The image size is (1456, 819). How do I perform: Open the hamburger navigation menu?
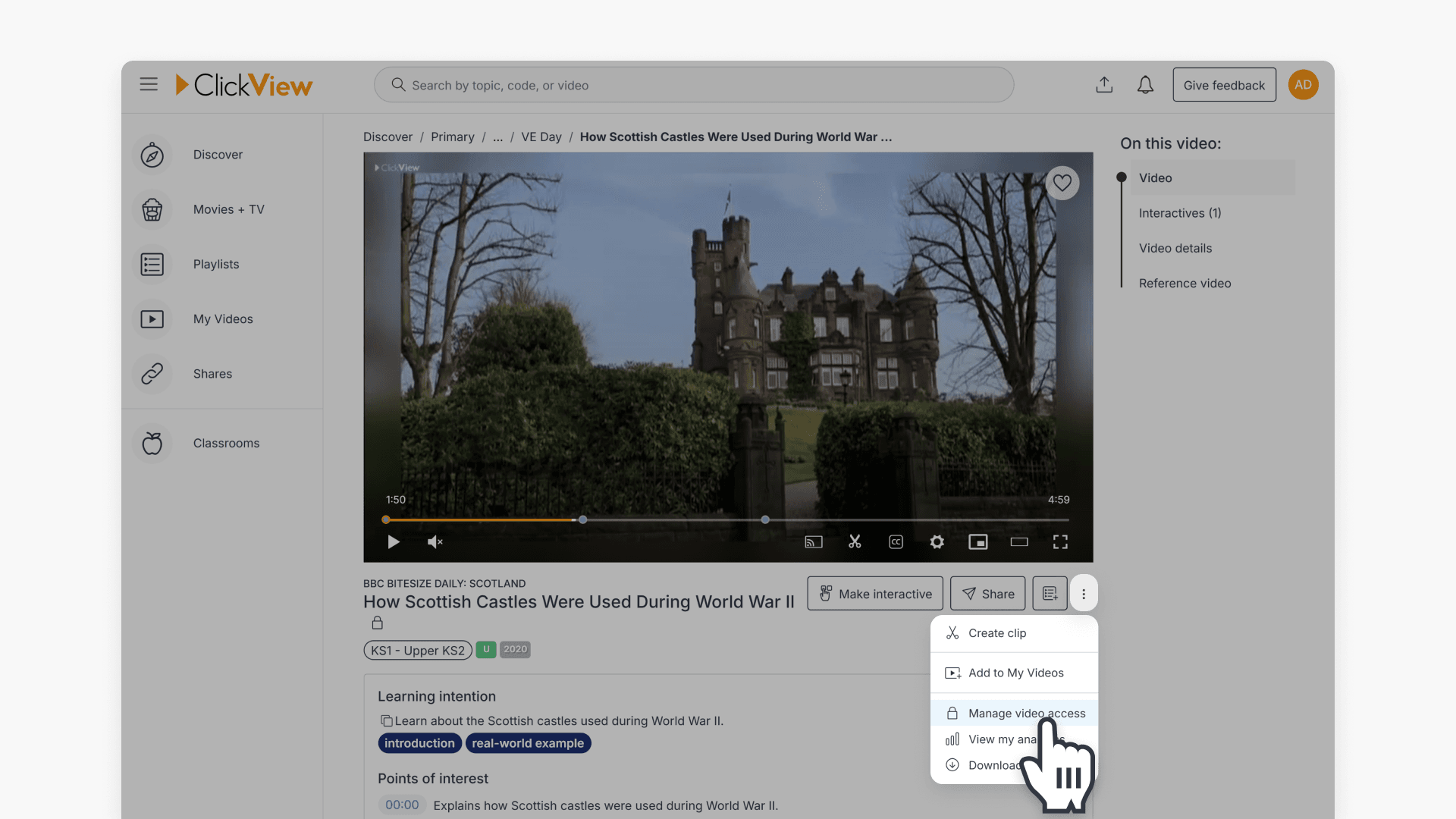[149, 84]
